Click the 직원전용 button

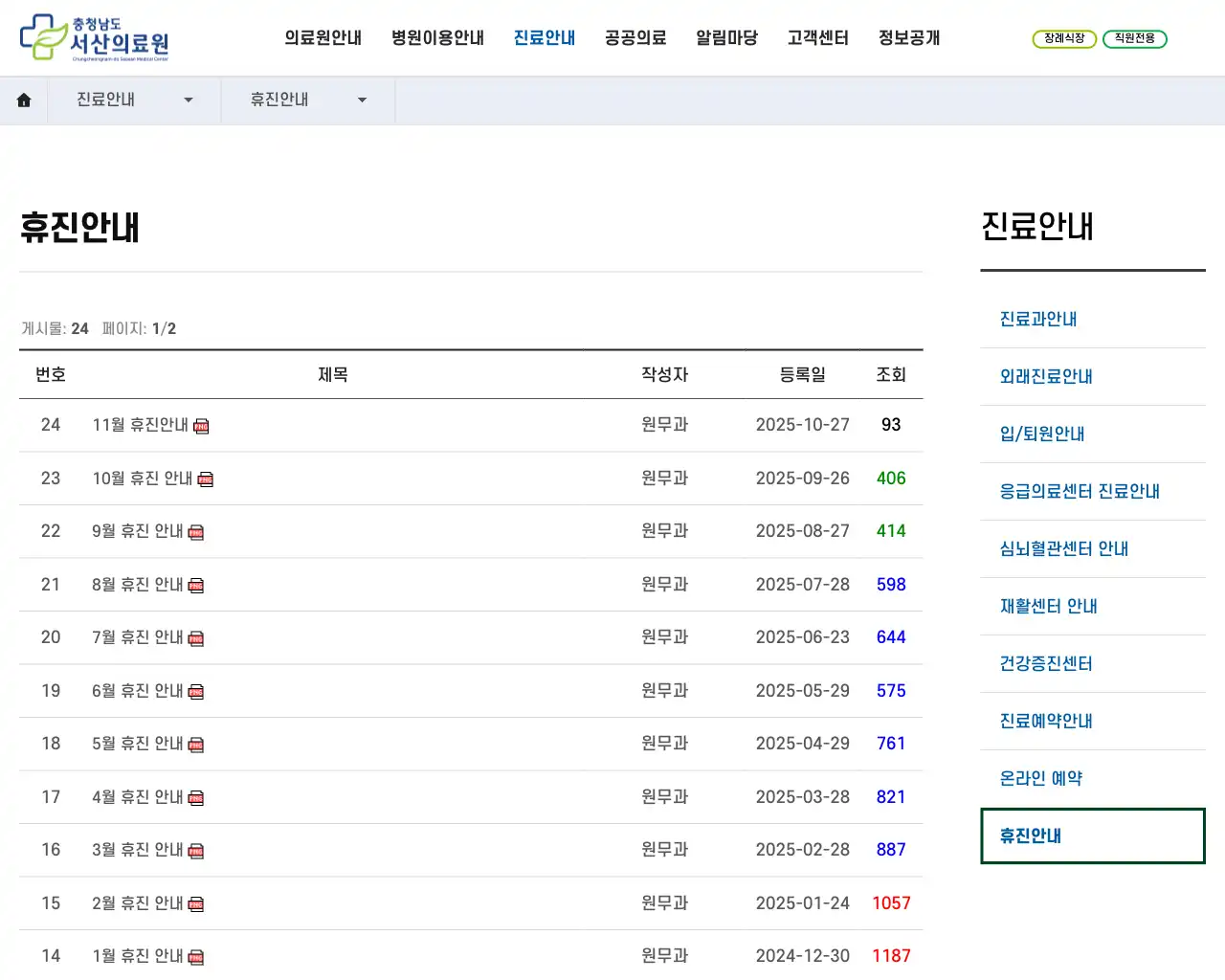pos(1135,39)
